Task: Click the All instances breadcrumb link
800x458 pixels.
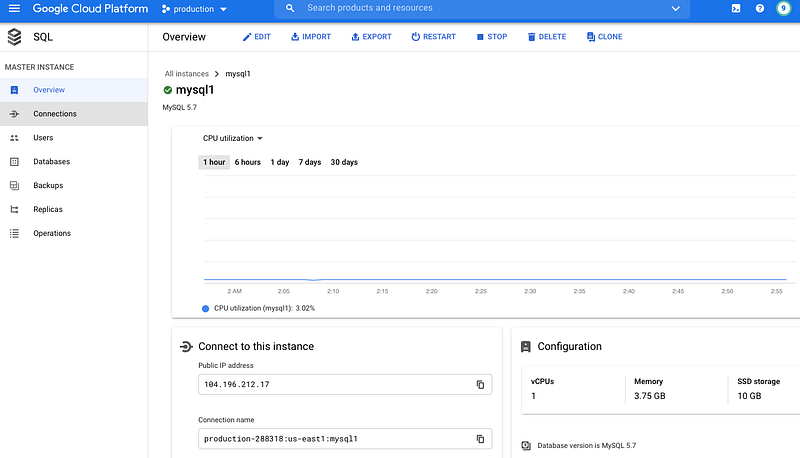Action: [x=187, y=74]
